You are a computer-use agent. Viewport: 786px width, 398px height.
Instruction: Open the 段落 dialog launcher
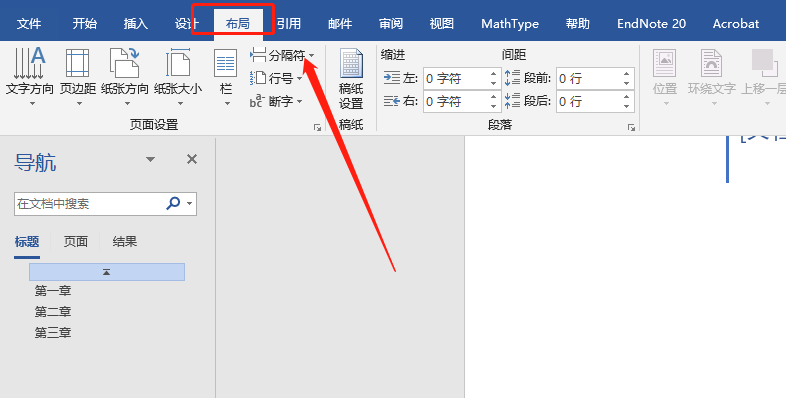pyautogui.click(x=631, y=128)
